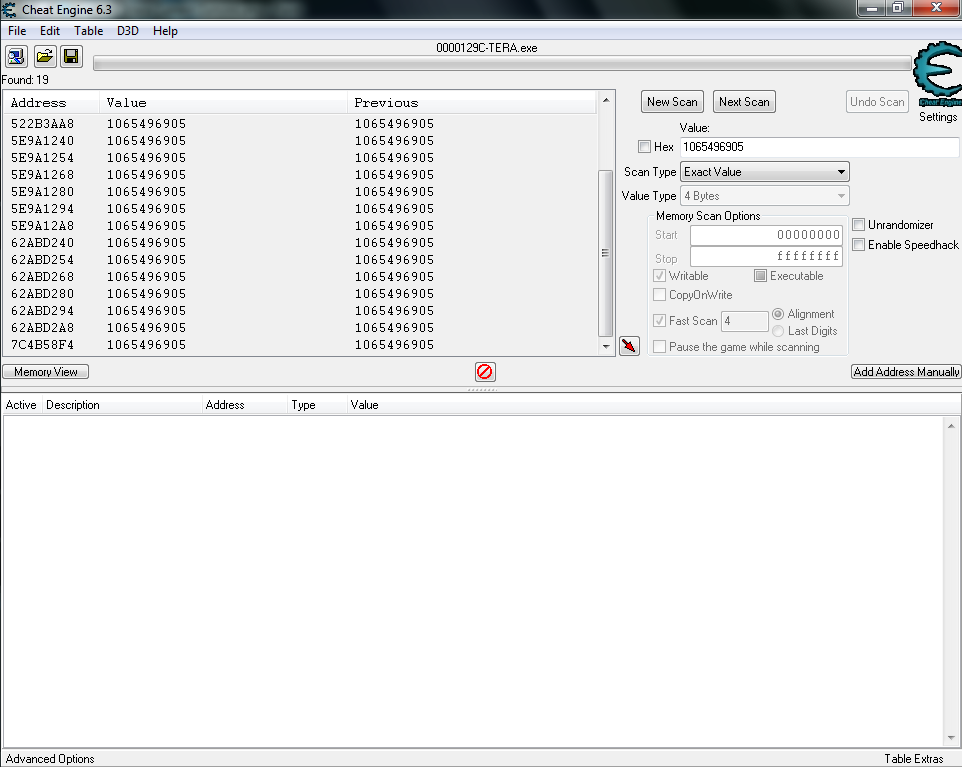Click the New Scan button
Viewport: 962px width, 768px height.
tap(672, 102)
